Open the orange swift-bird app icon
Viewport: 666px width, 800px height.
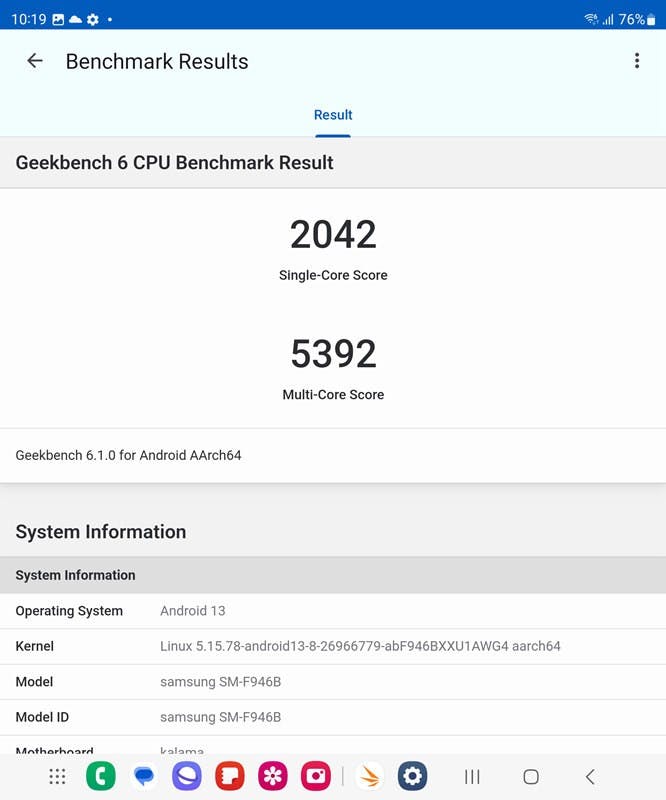tap(369, 776)
